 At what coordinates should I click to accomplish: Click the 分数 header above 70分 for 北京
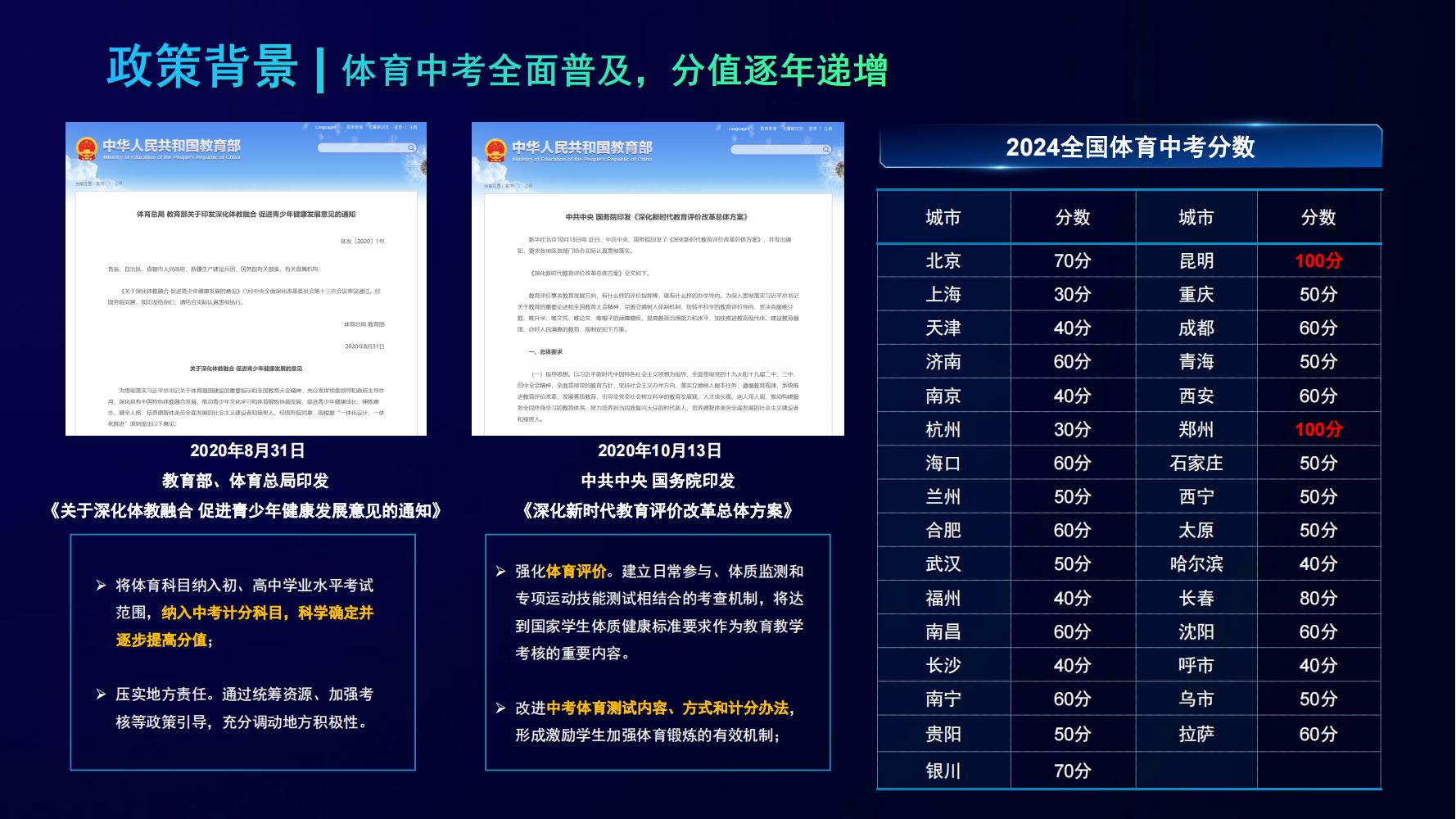click(x=1073, y=217)
